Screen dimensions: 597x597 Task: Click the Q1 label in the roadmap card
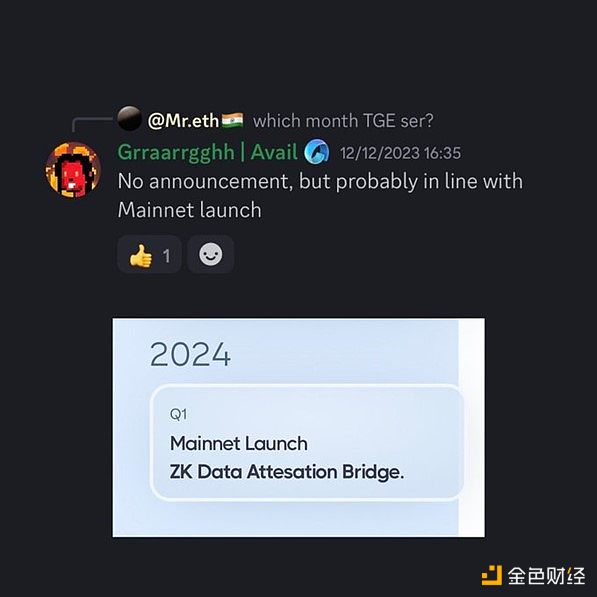pyautogui.click(x=178, y=414)
